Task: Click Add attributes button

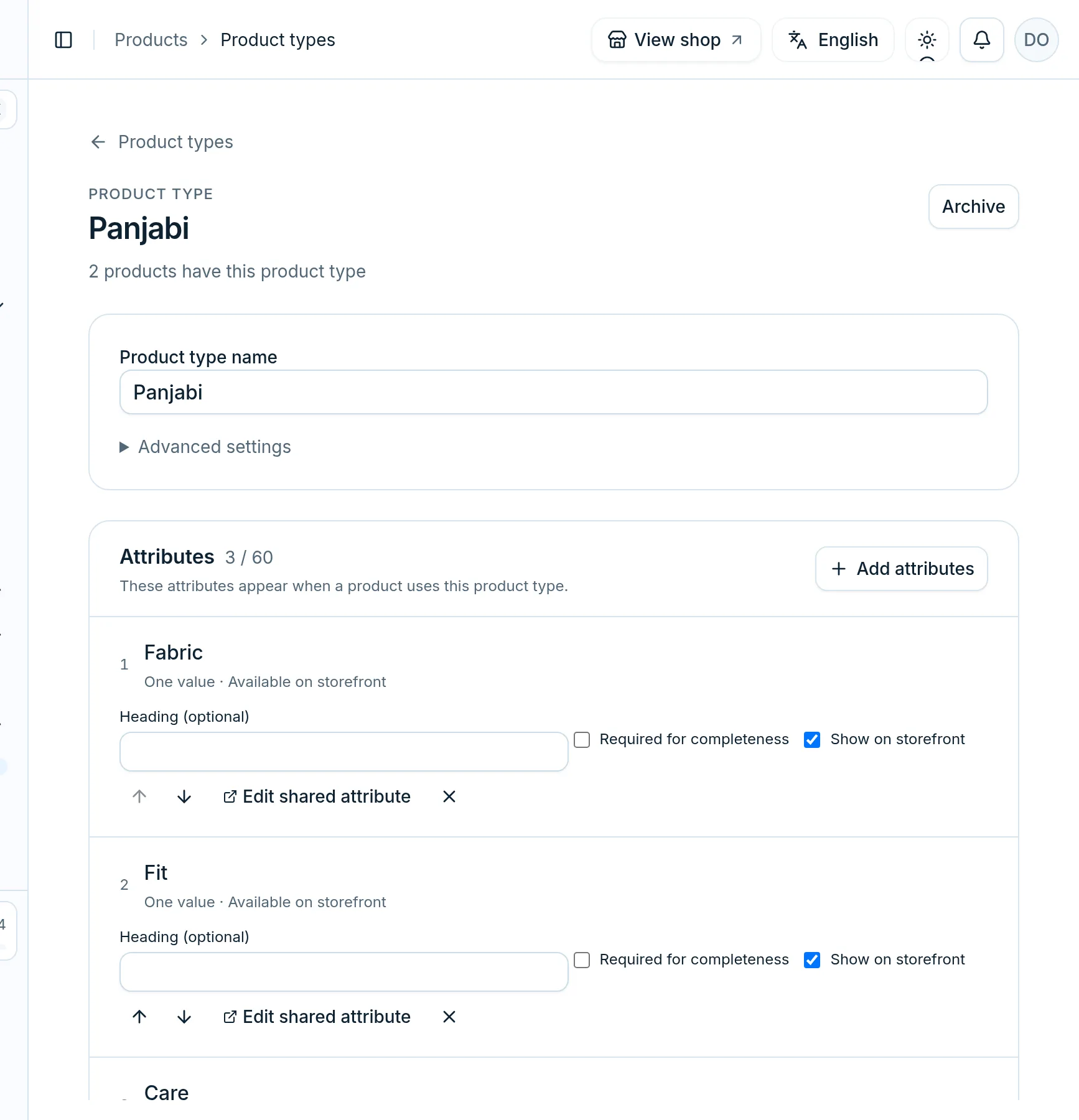Action: (x=901, y=569)
